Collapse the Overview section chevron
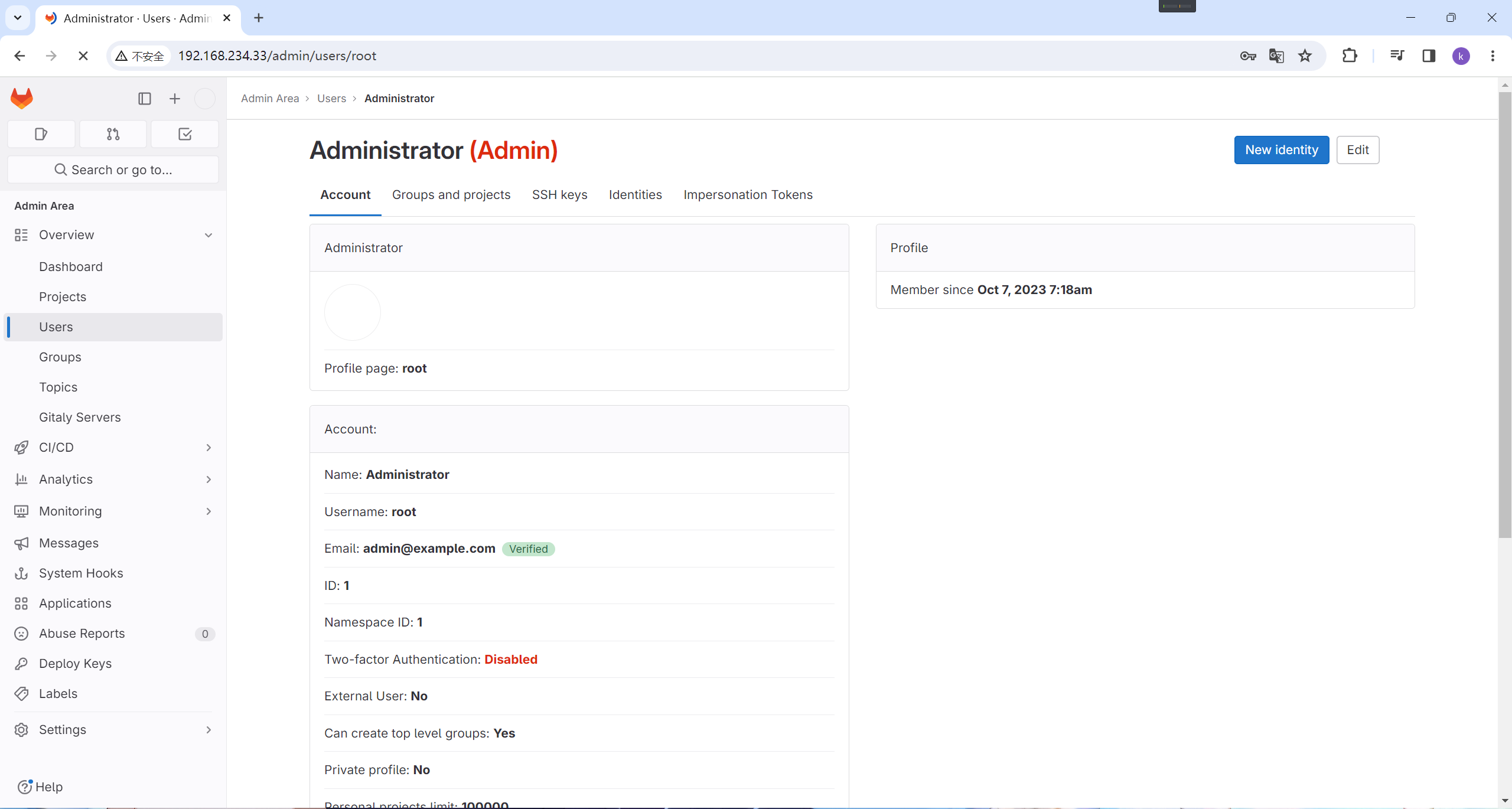1512x809 pixels. point(208,235)
